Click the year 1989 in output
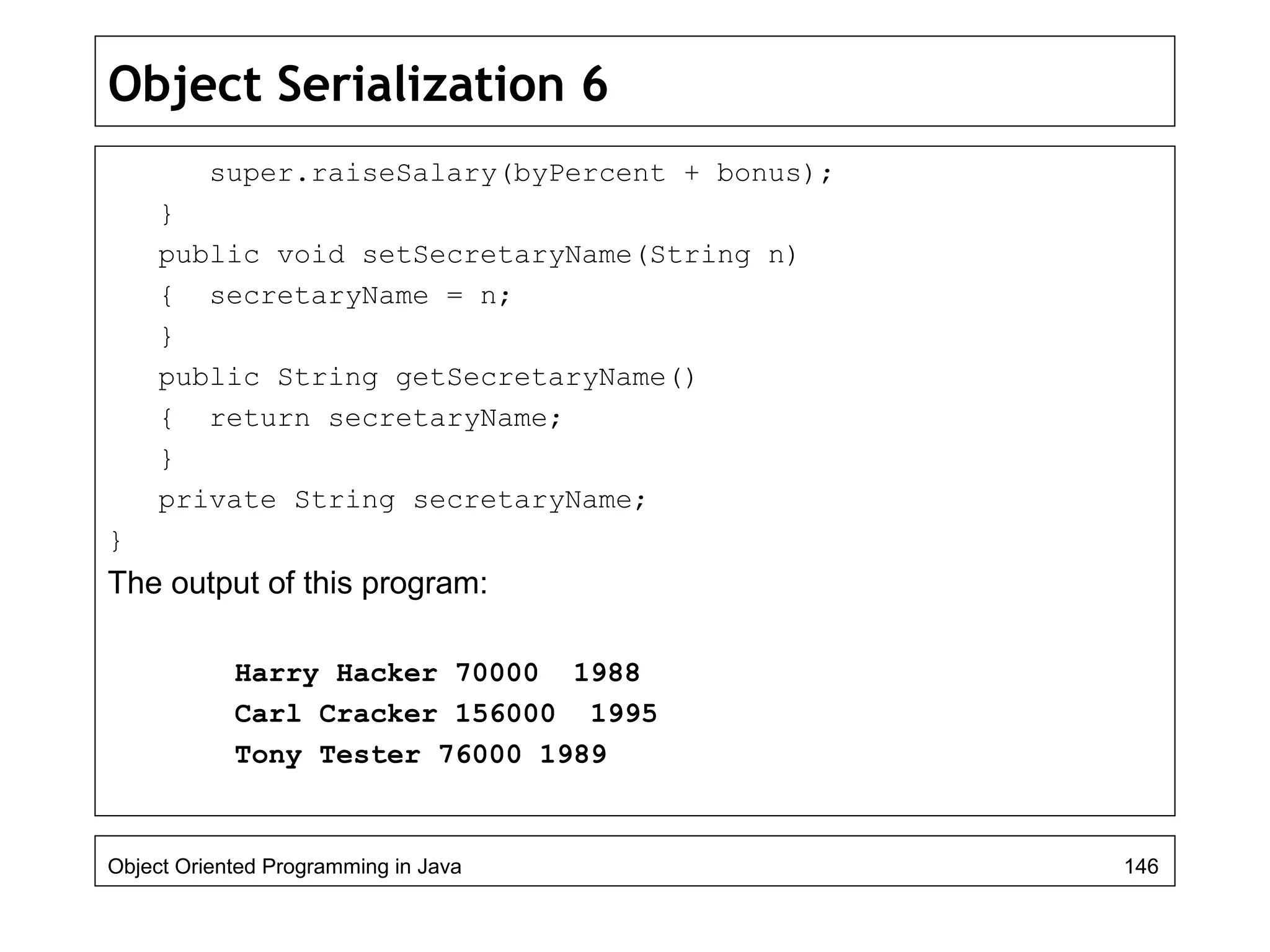The image size is (1270, 952). pyautogui.click(x=573, y=755)
